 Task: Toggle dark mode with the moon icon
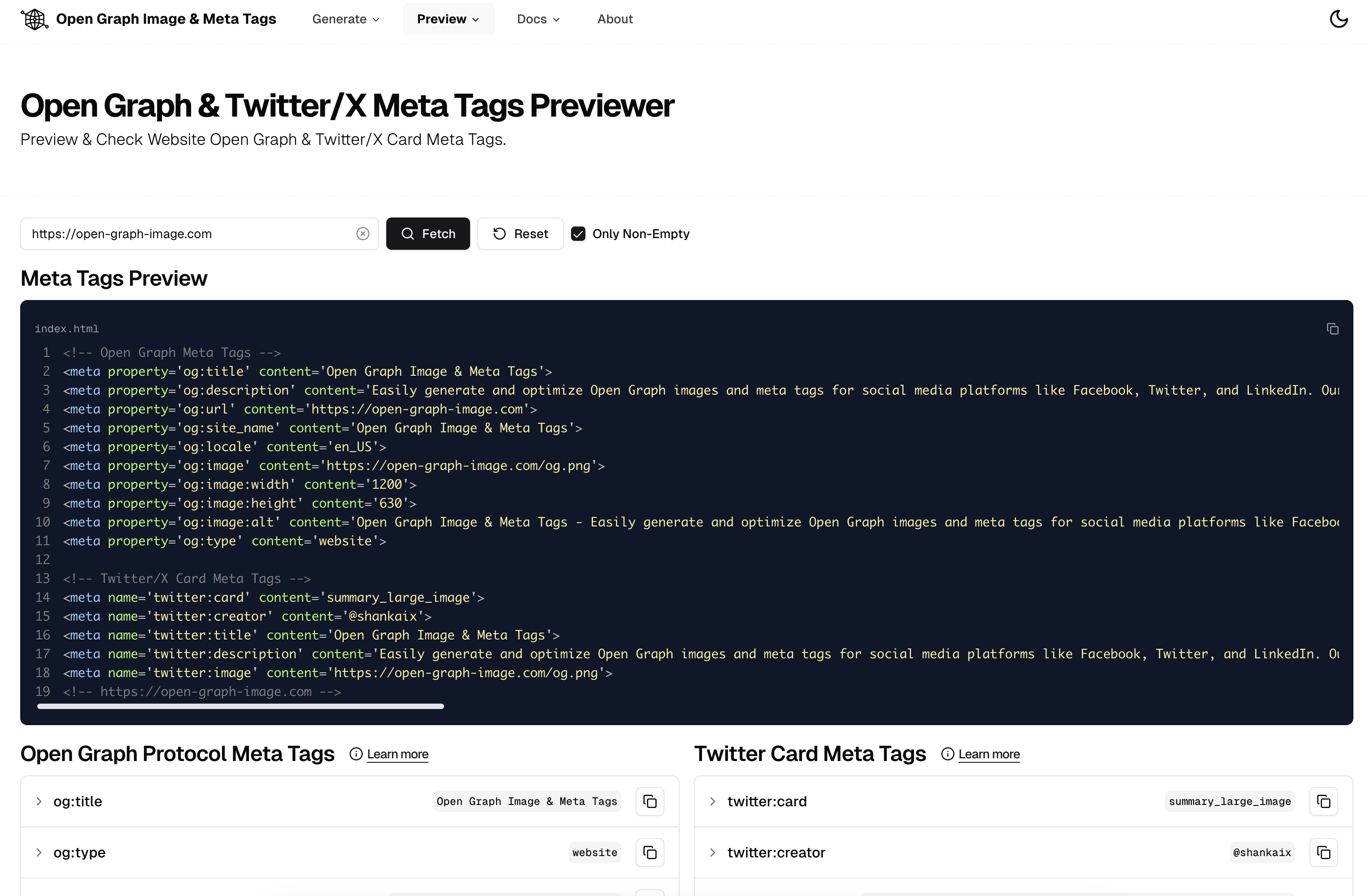tap(1338, 18)
